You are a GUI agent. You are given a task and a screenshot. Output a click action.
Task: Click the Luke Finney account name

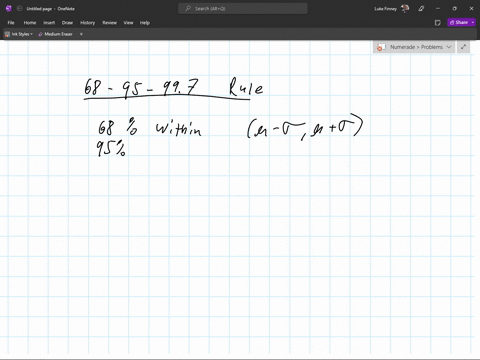[386, 9]
